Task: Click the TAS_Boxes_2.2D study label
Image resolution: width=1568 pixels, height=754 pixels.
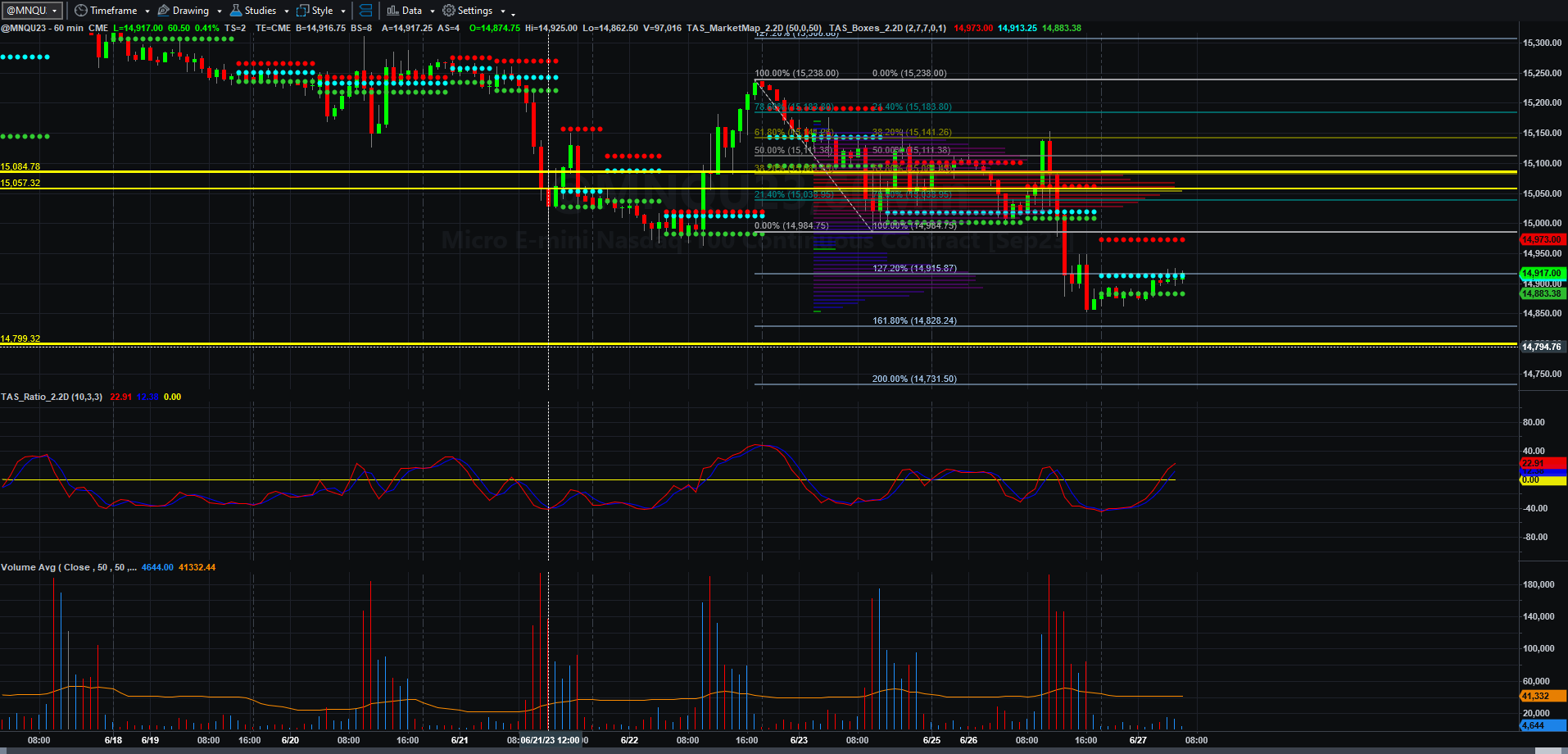Action: pos(887,28)
